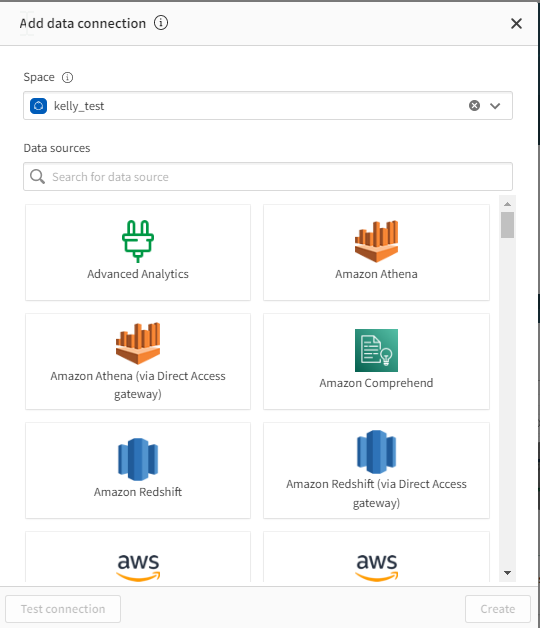
Task: Select the Amazon Comprehend connector icon
Action: [x=376, y=350]
